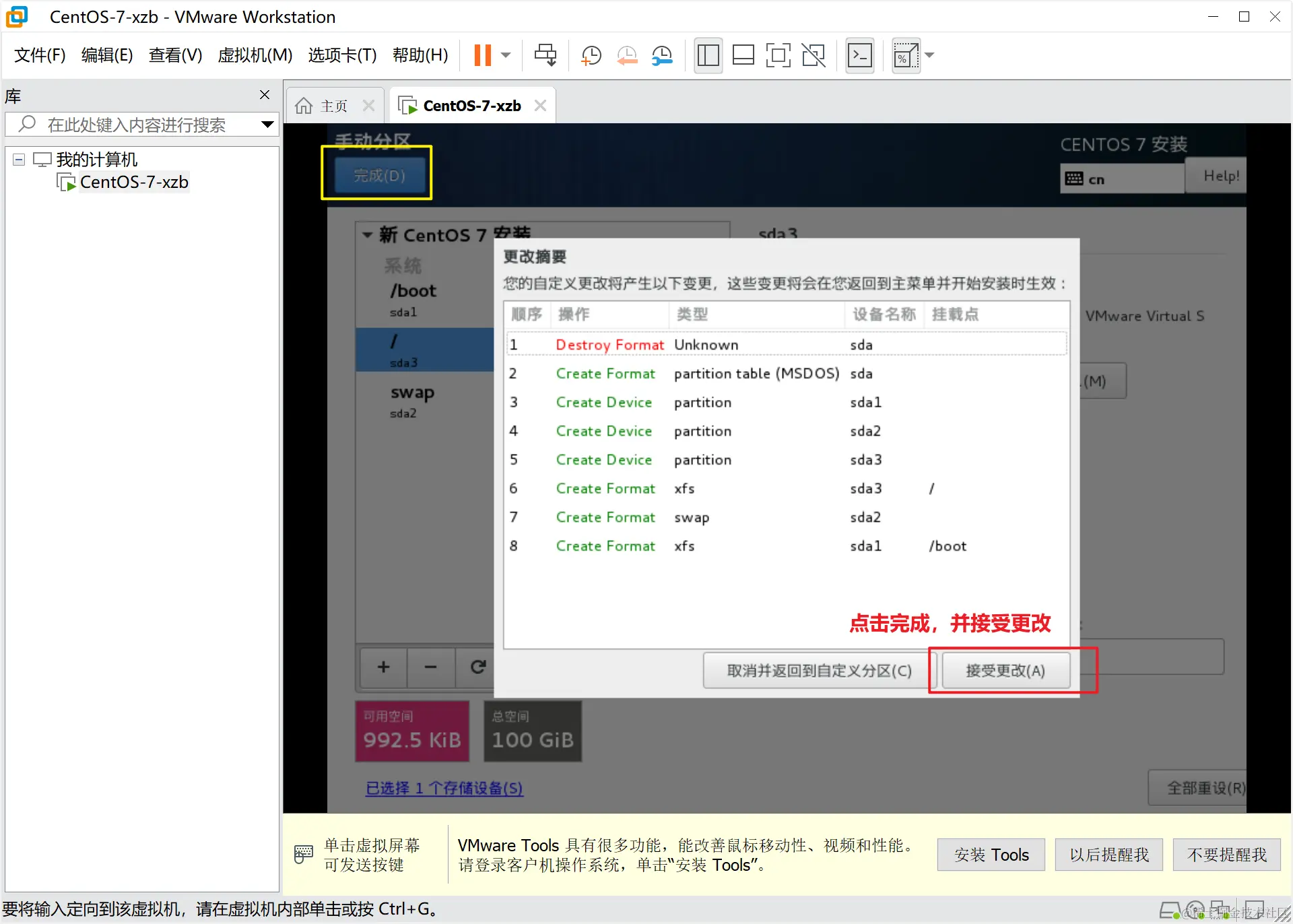Open the snapshot manager icon
The height and width of the screenshot is (924, 1293).
[663, 55]
